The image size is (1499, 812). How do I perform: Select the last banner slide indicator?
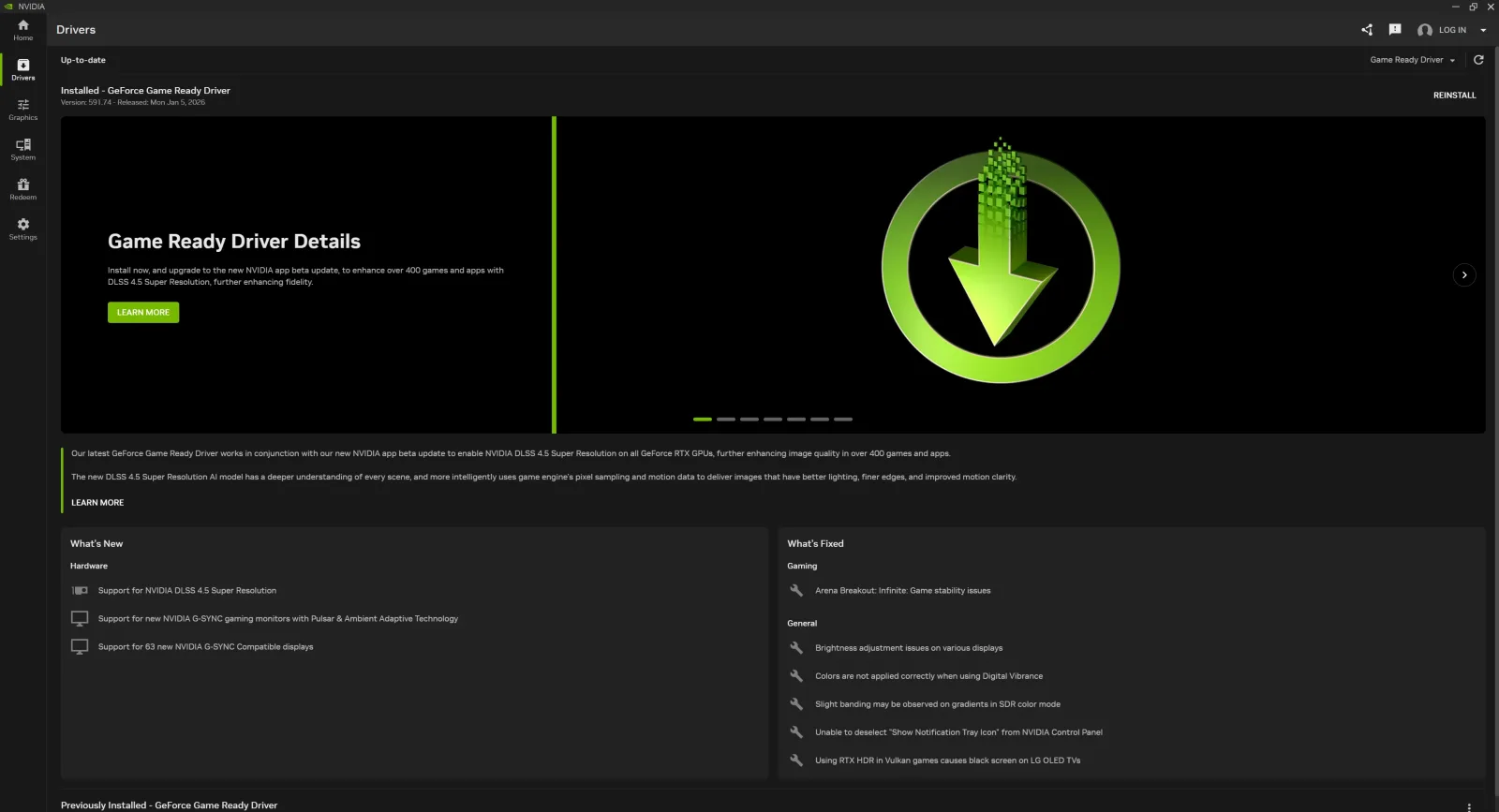[x=843, y=420]
